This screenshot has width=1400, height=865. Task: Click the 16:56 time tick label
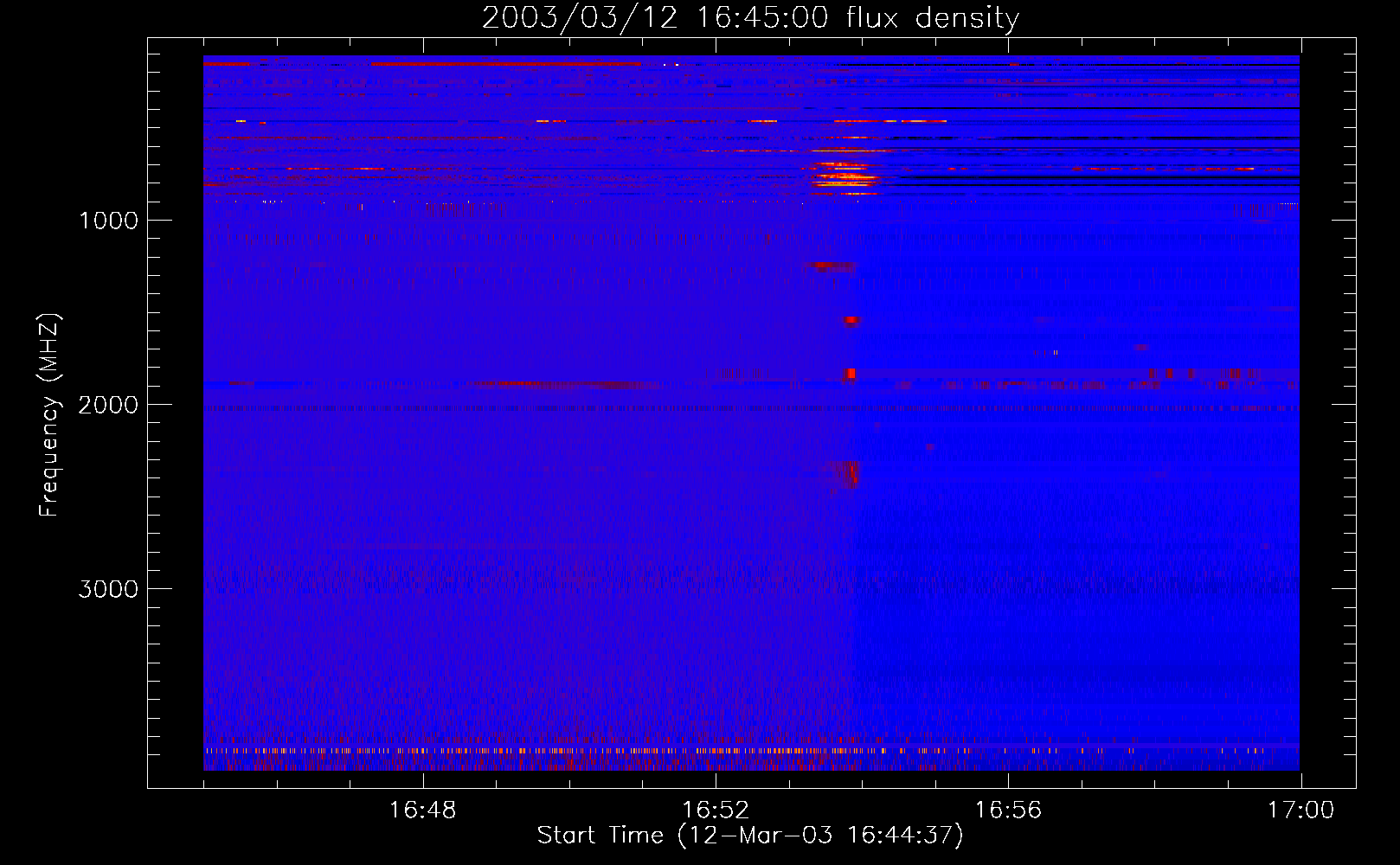pos(1008,811)
